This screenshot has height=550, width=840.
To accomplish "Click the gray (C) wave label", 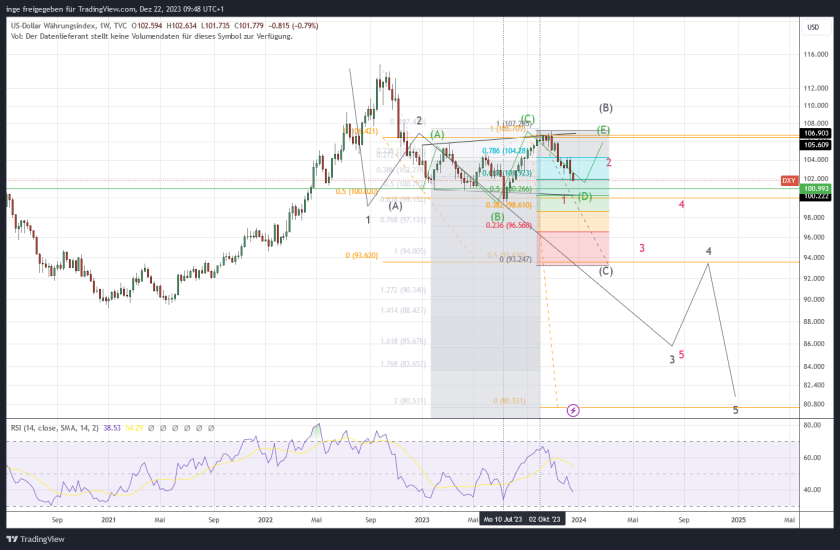I will coord(606,271).
